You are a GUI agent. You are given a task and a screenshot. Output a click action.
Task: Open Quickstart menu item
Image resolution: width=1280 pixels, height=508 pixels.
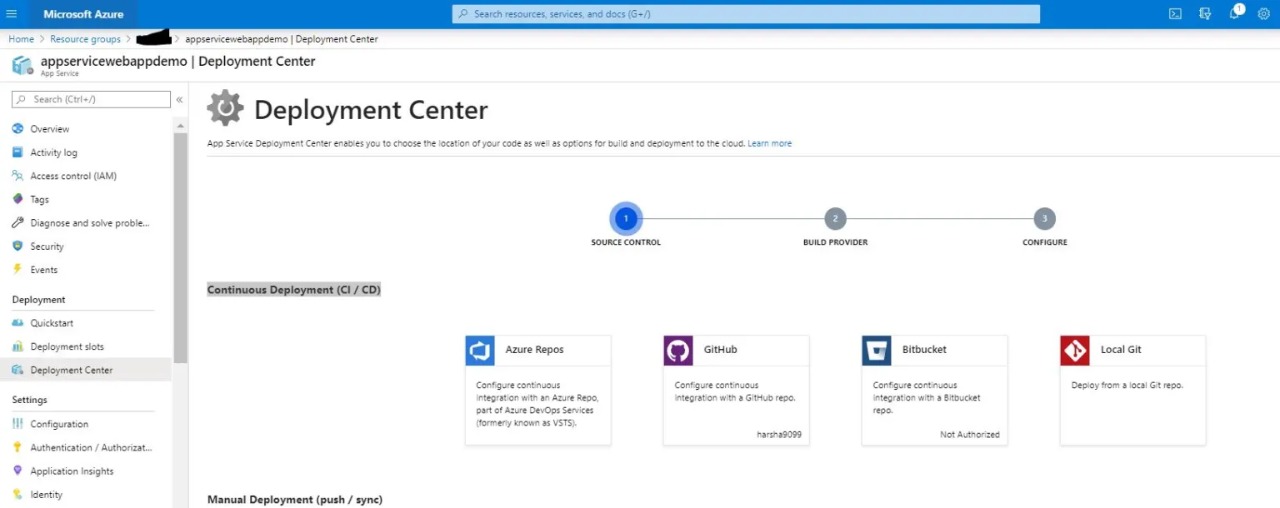[x=52, y=323]
